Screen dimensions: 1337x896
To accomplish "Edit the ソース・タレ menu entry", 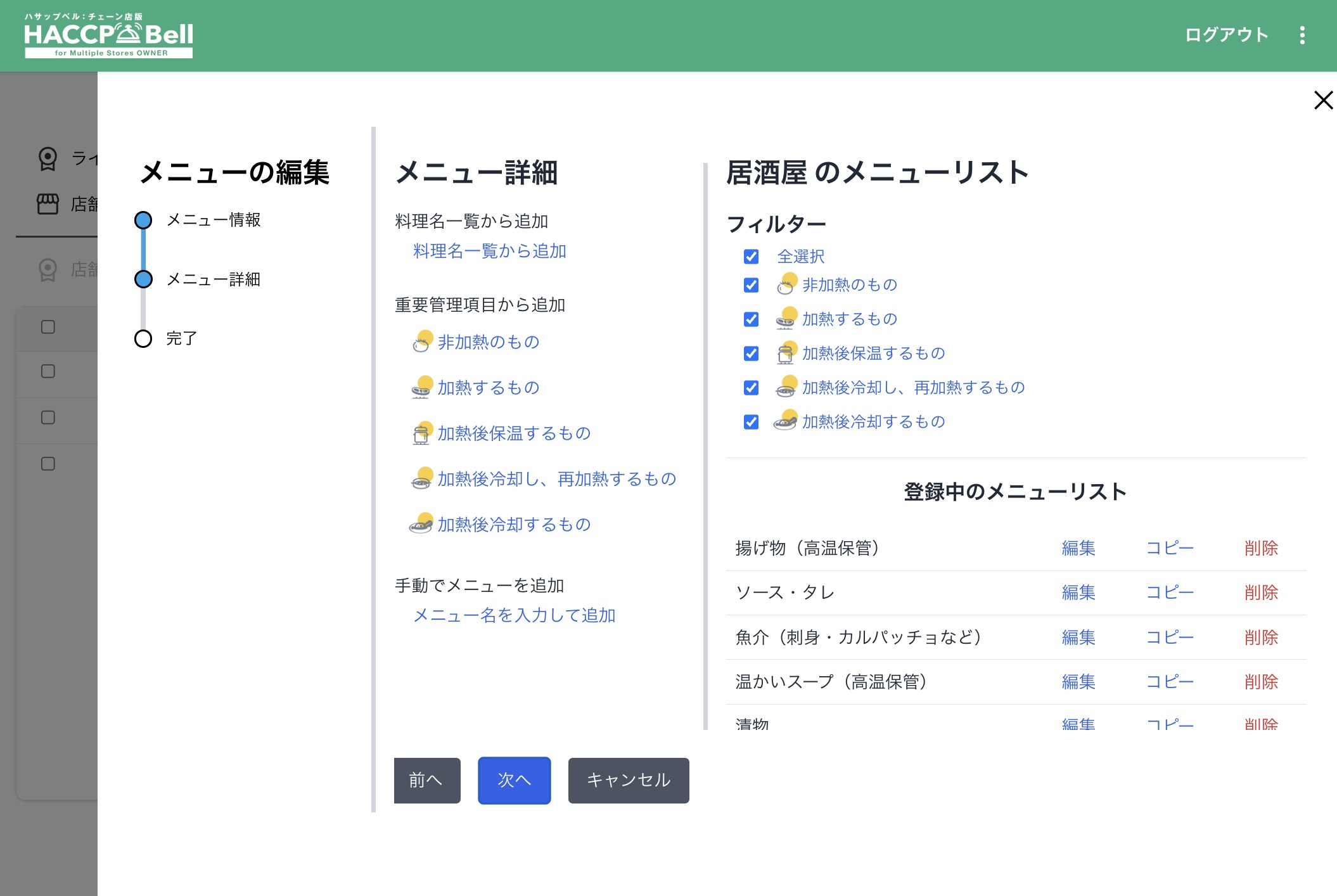I will click(x=1078, y=592).
